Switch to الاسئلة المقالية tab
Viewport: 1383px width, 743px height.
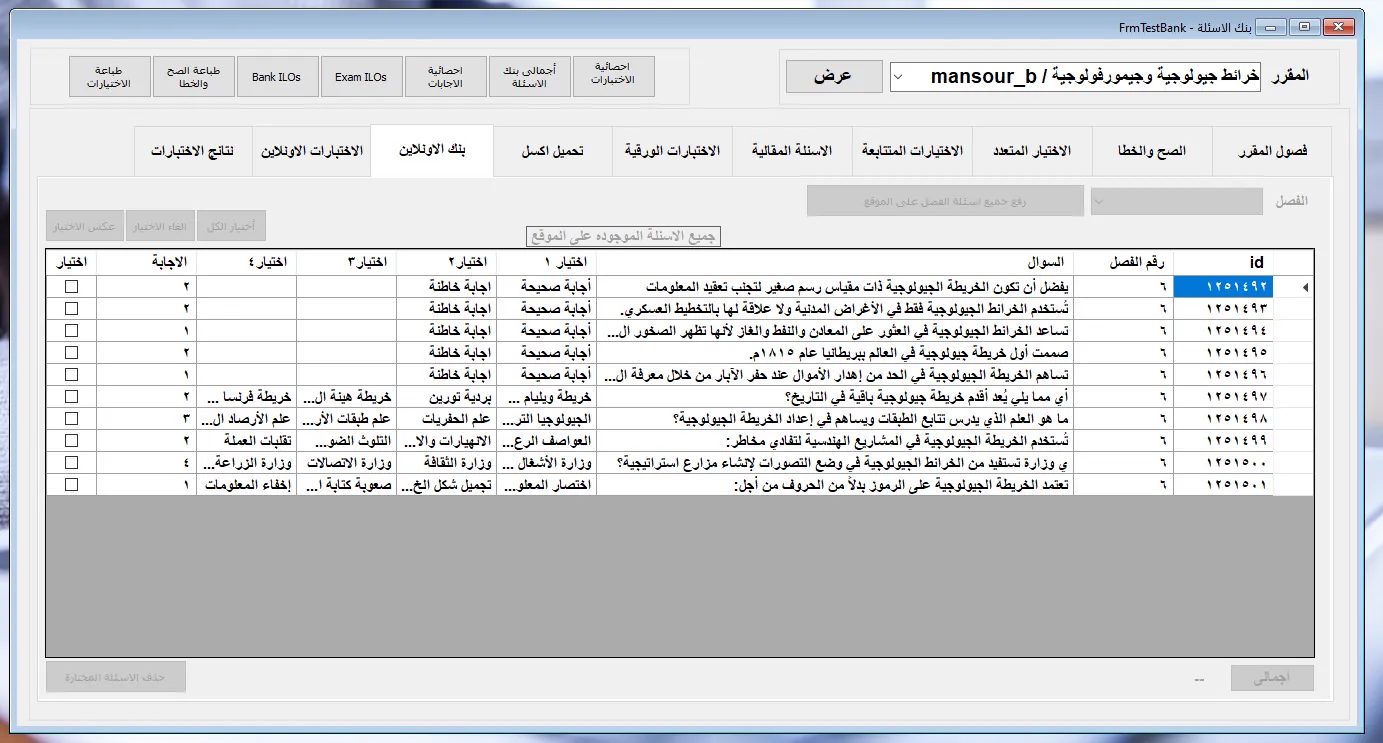792,152
